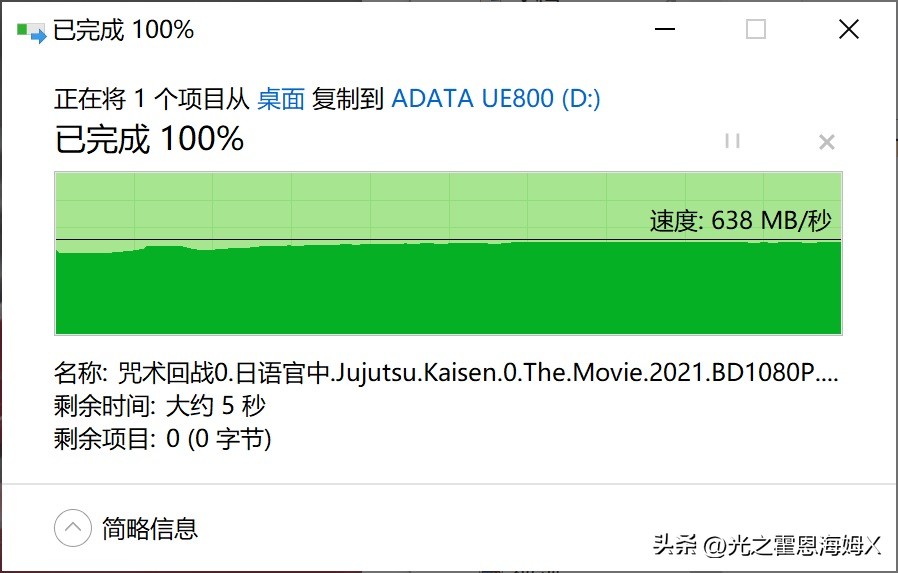Open the 桌面 source location link

click(281, 99)
